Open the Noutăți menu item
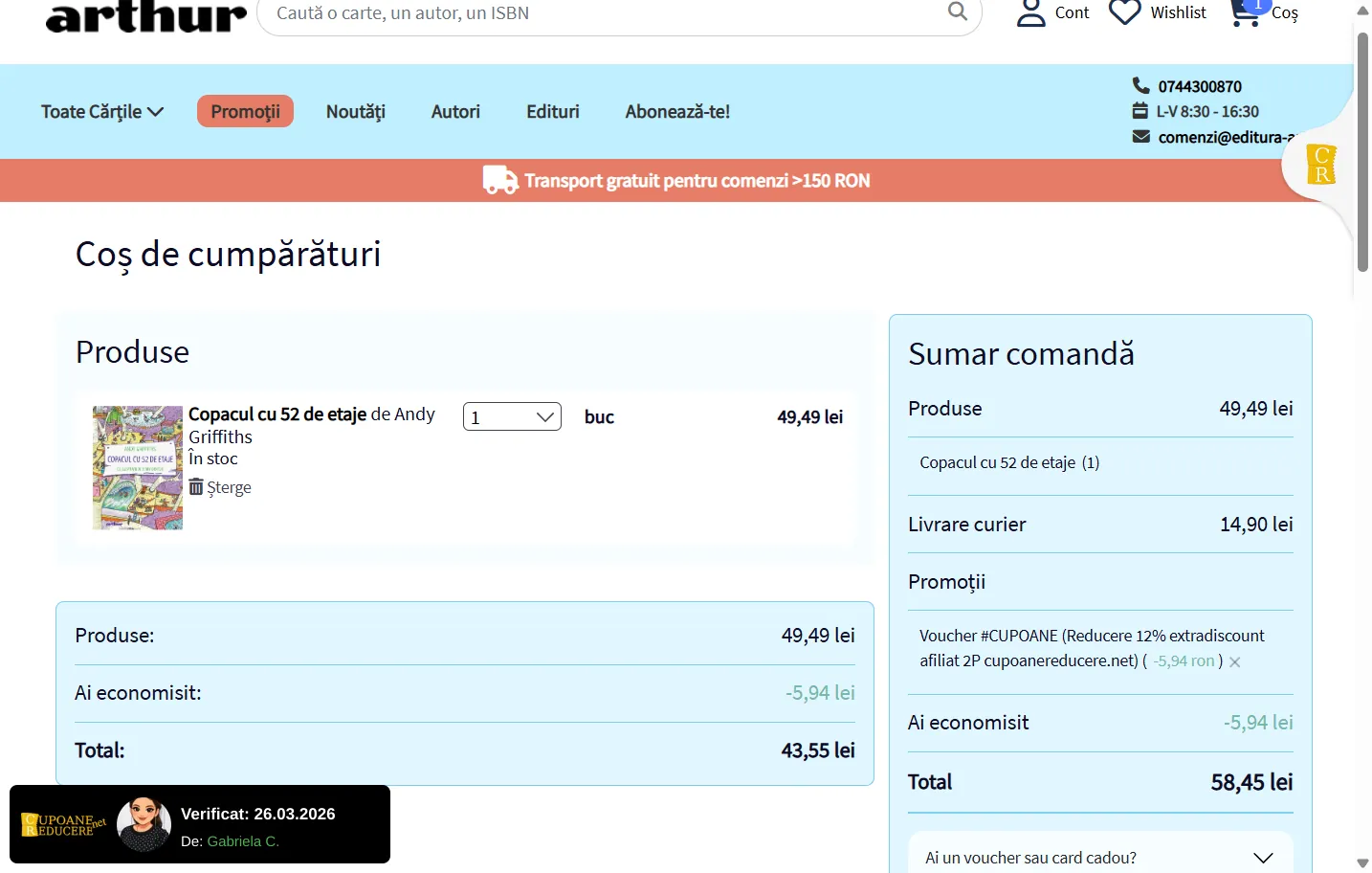The height and width of the screenshot is (873, 1372). coord(355,112)
